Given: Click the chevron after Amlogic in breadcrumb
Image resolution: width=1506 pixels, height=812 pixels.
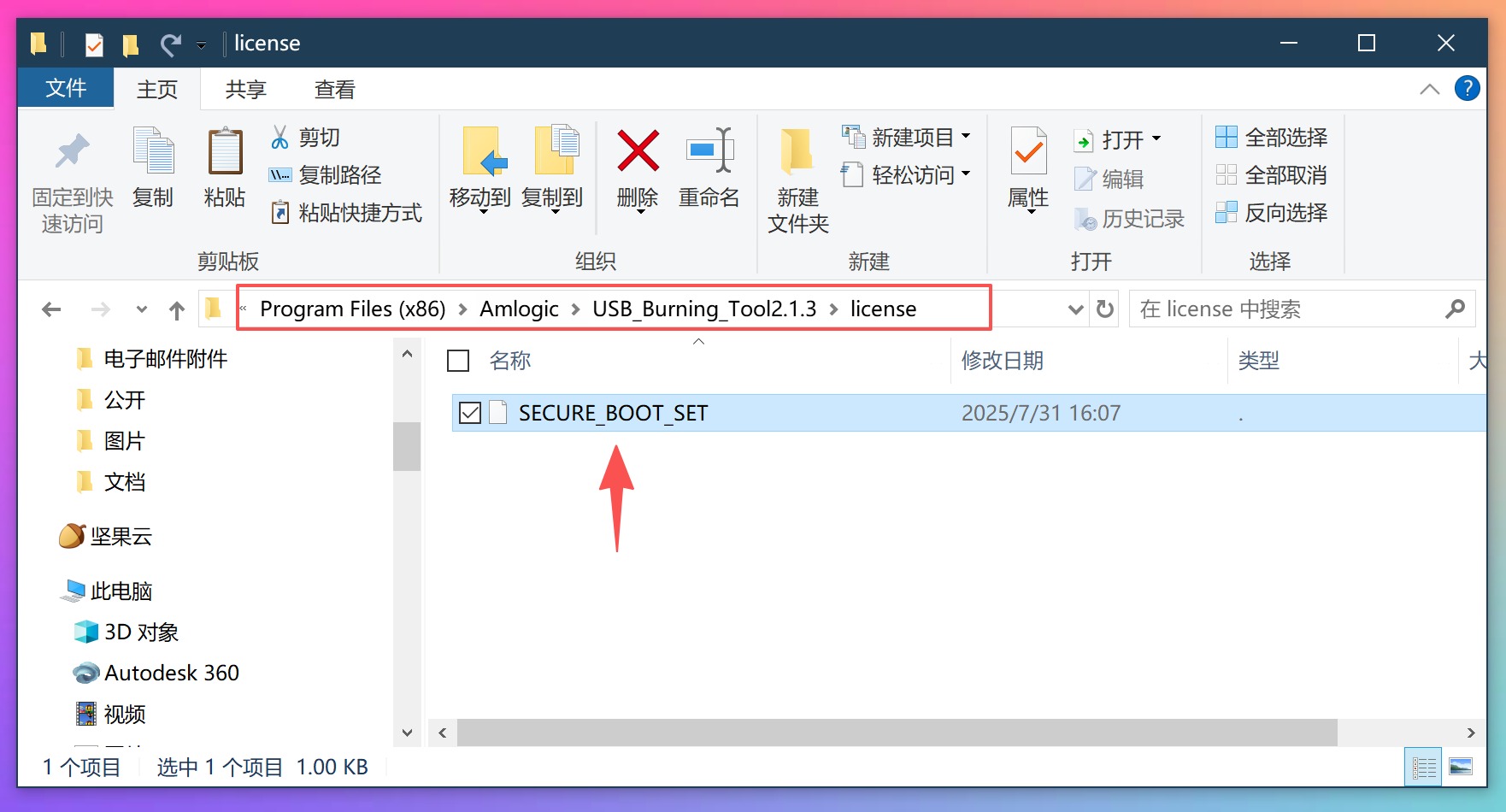Looking at the screenshot, I should [x=573, y=309].
